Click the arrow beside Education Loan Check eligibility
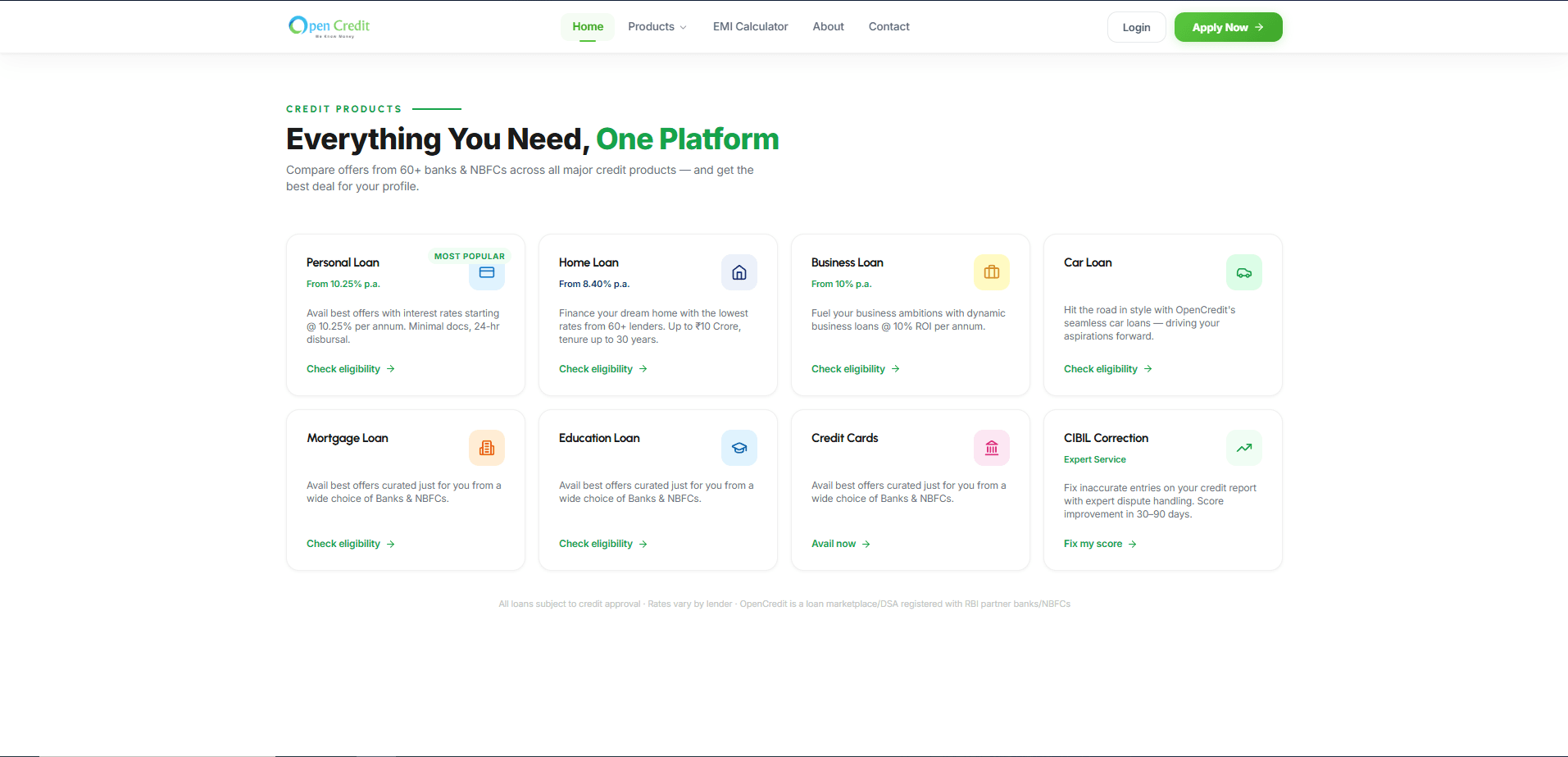 coord(643,544)
